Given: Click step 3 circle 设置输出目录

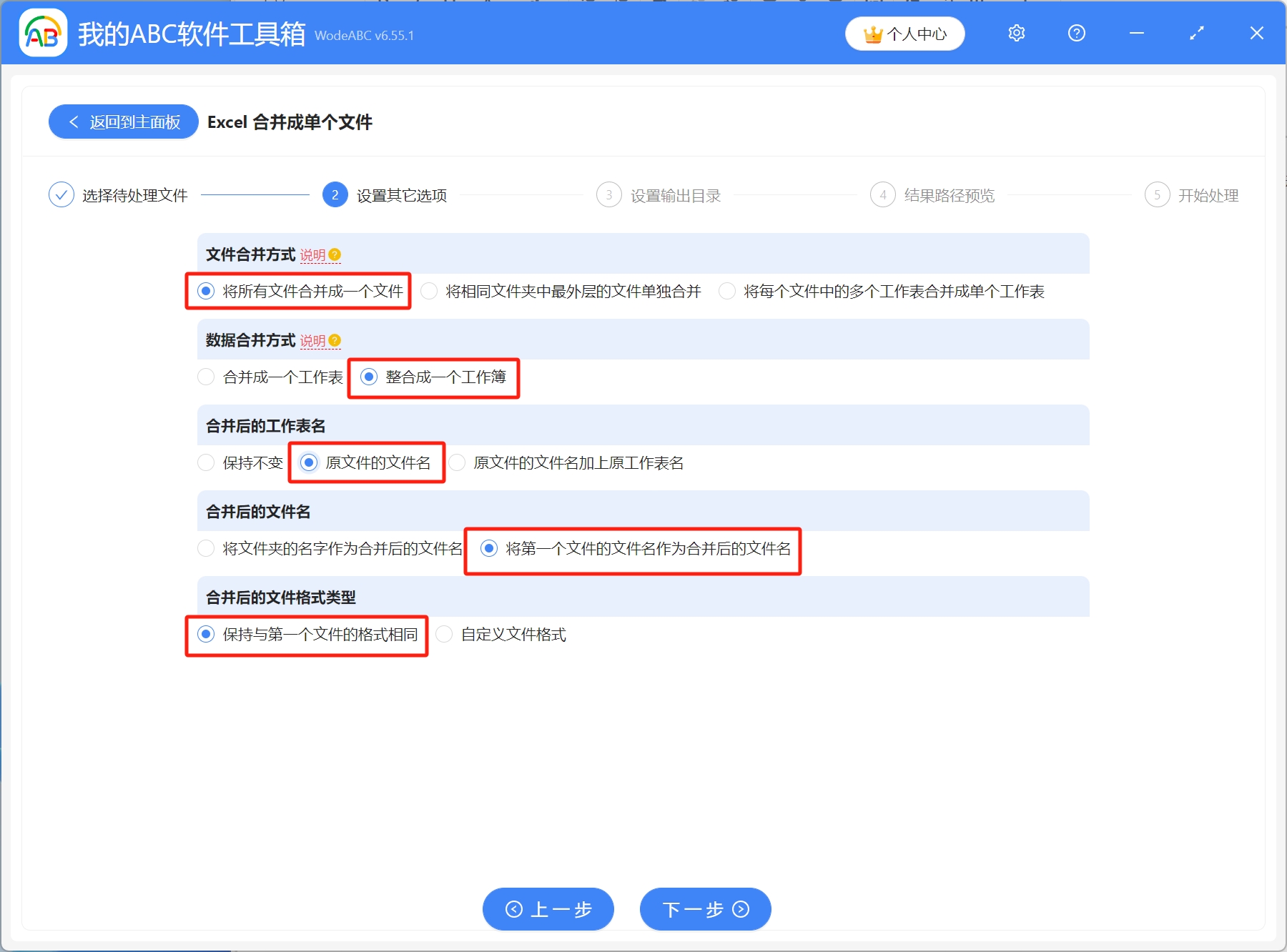Looking at the screenshot, I should pos(608,195).
